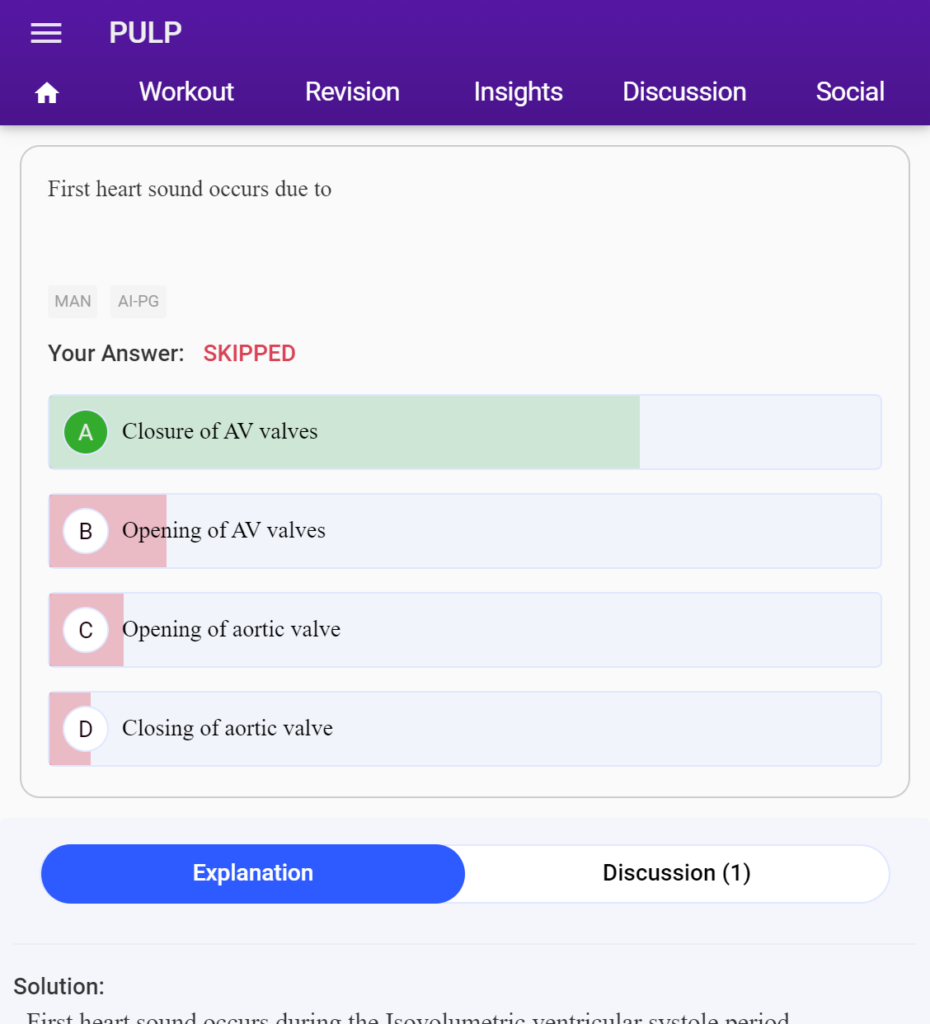Select the D option circle
Screen dimensions: 930x1024
(x=86, y=729)
